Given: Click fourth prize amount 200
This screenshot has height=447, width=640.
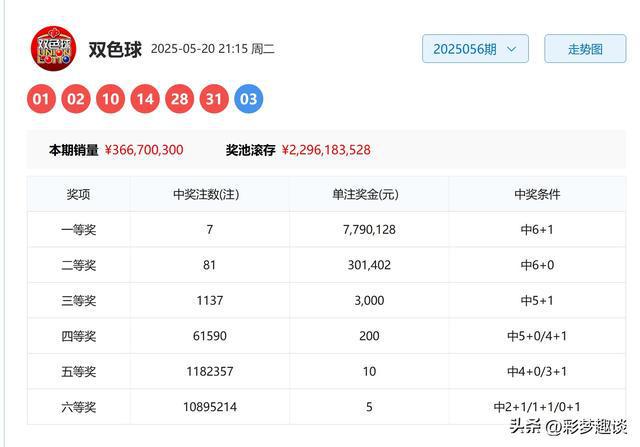Looking at the screenshot, I should pyautogui.click(x=369, y=336).
